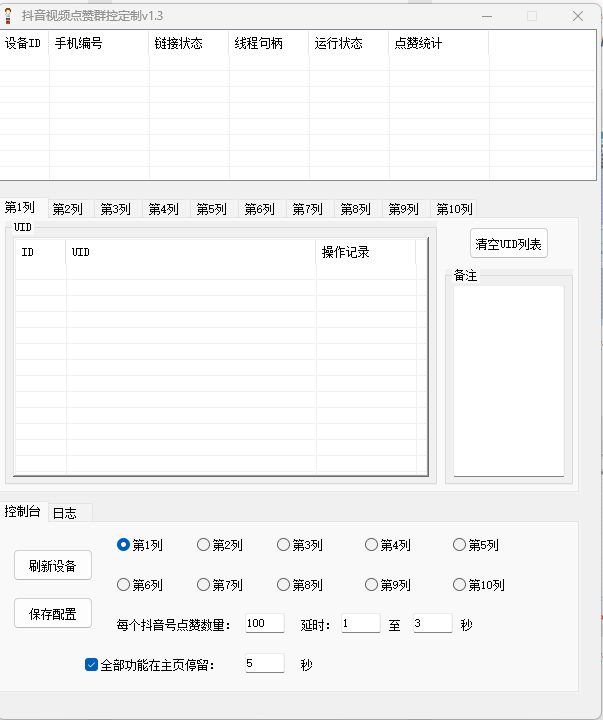Focus the maximum delay input field
The height and width of the screenshot is (720, 603).
432,624
